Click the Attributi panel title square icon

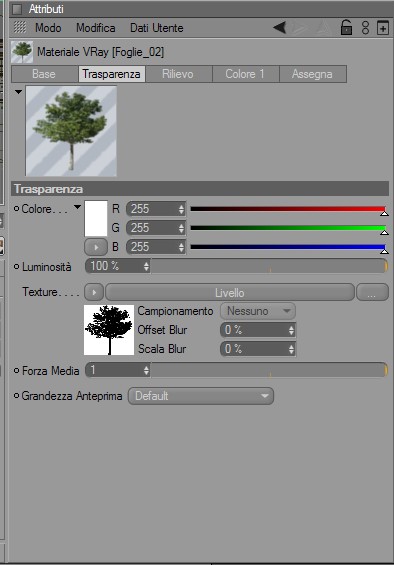[17, 9]
